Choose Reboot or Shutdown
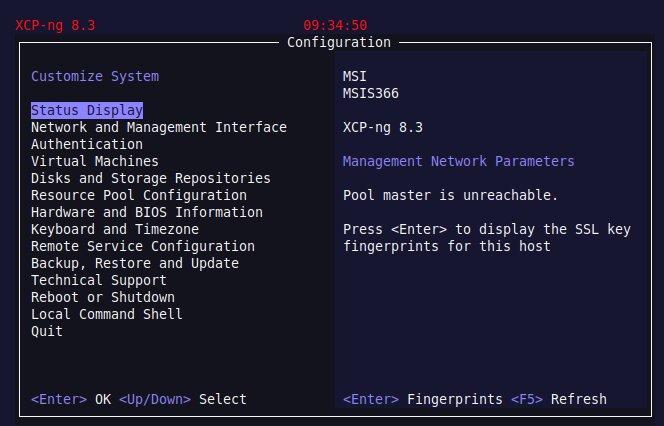 103,297
